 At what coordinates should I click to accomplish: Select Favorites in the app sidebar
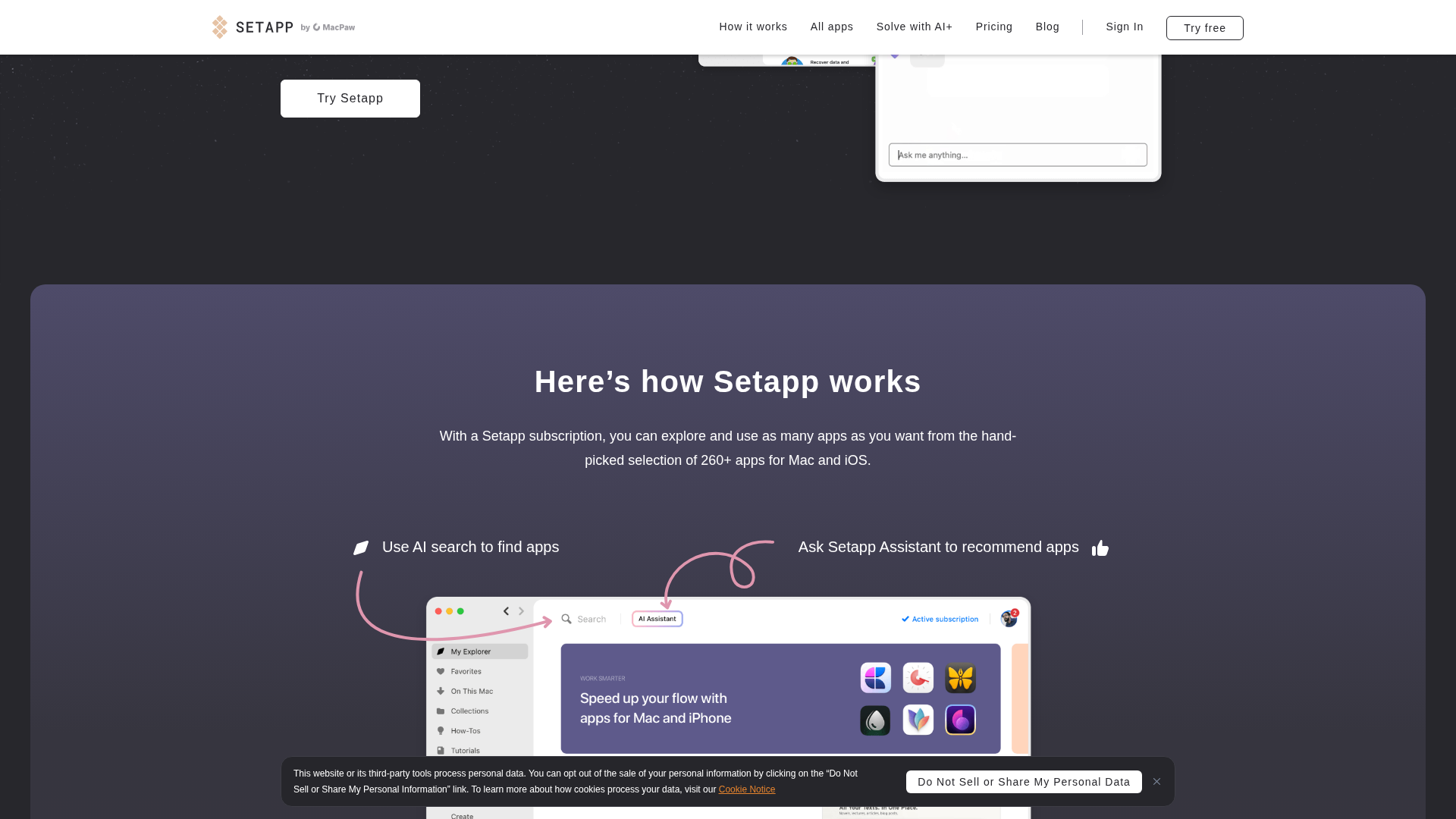[x=466, y=671]
